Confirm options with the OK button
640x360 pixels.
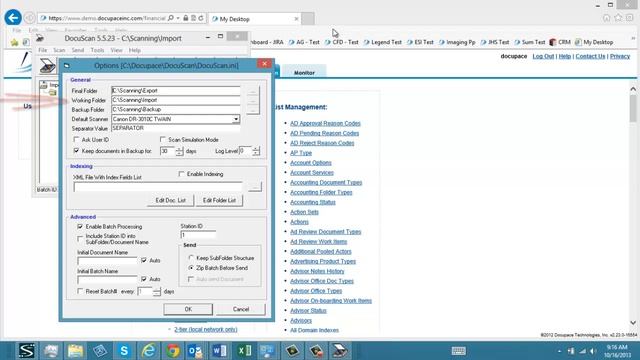click(x=188, y=309)
